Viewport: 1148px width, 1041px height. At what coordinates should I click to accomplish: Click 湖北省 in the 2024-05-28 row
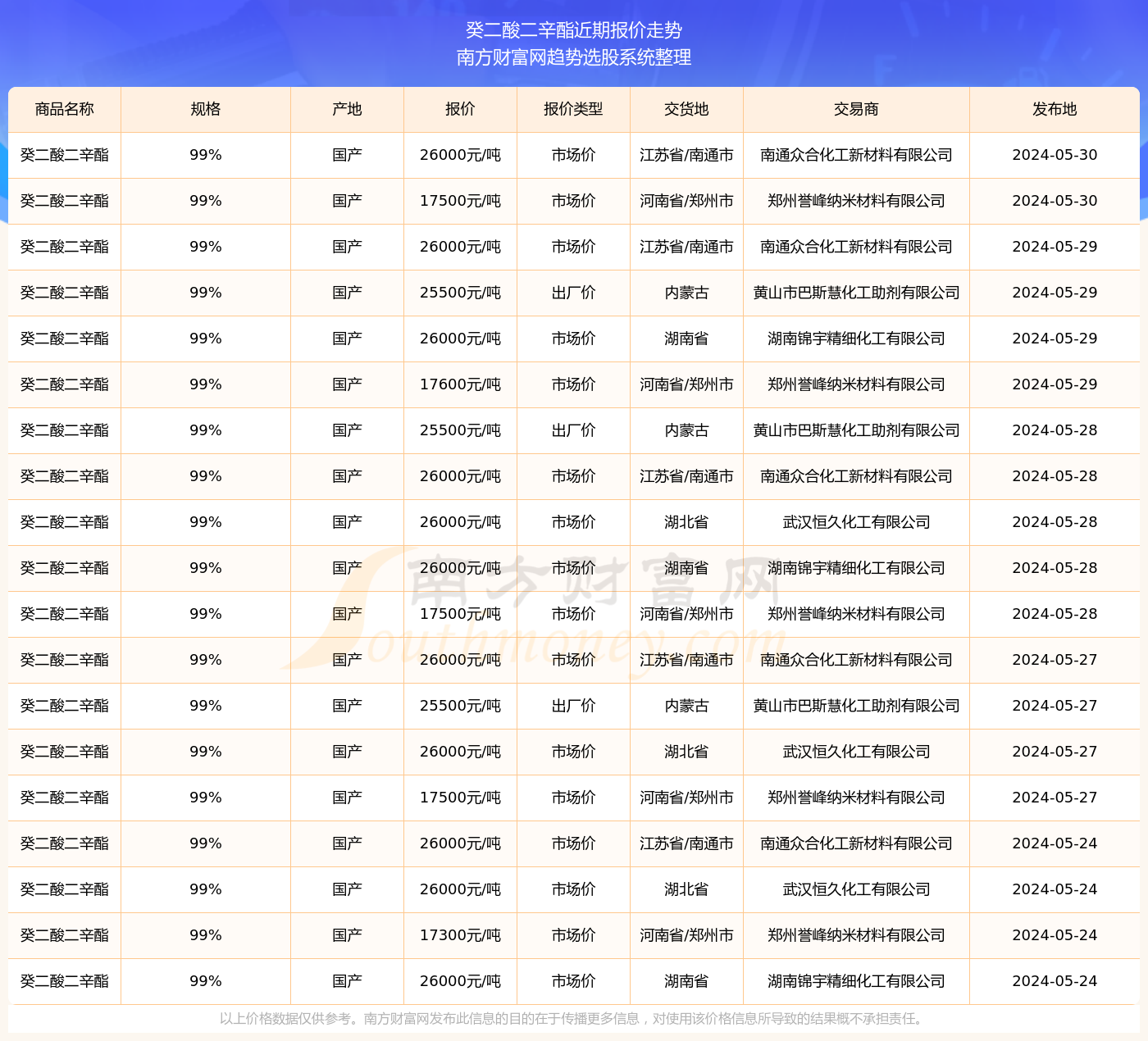click(x=686, y=522)
